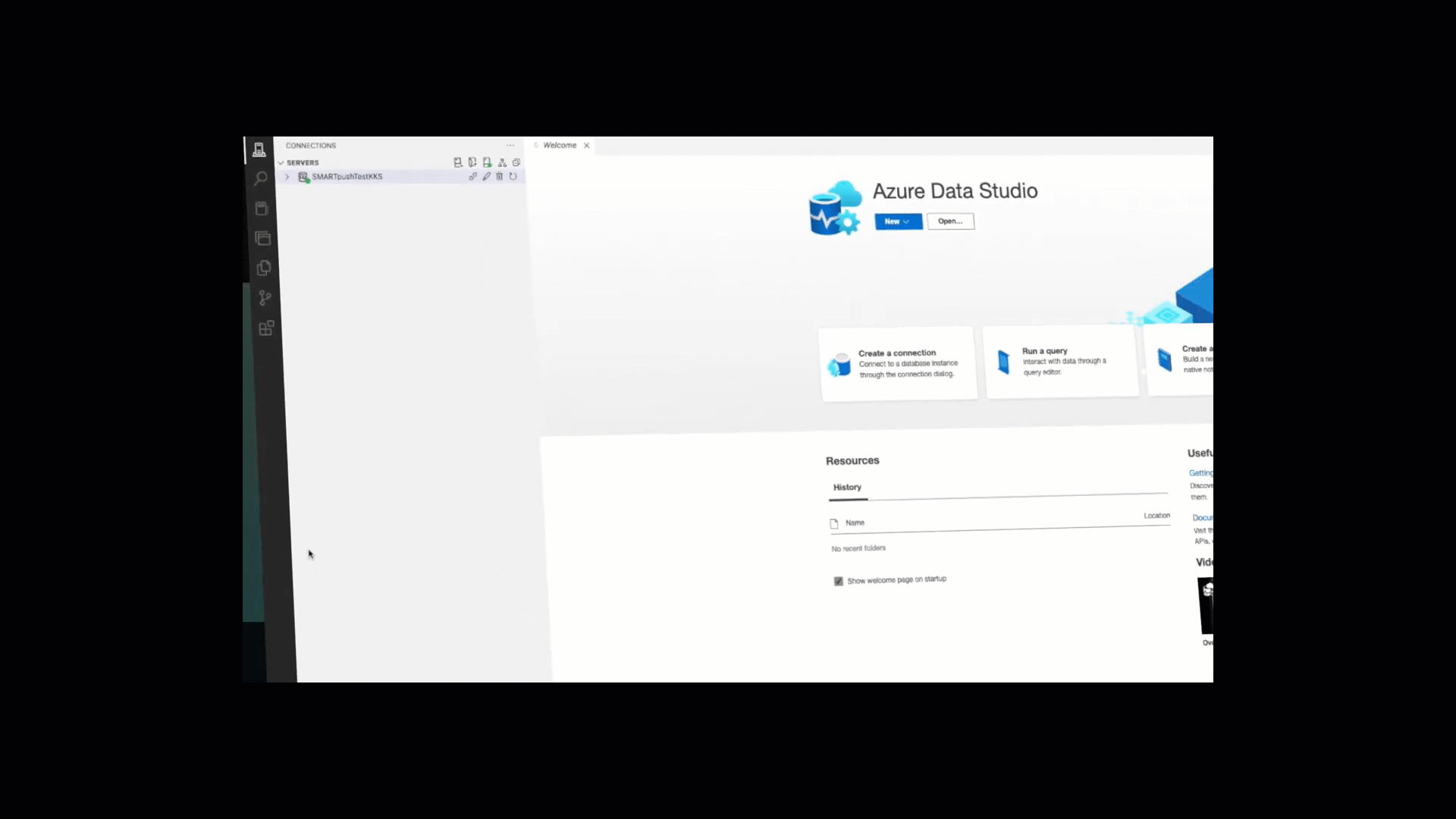Image resolution: width=1456 pixels, height=819 pixels.
Task: Open the Search view in activity bar
Action: click(x=260, y=179)
